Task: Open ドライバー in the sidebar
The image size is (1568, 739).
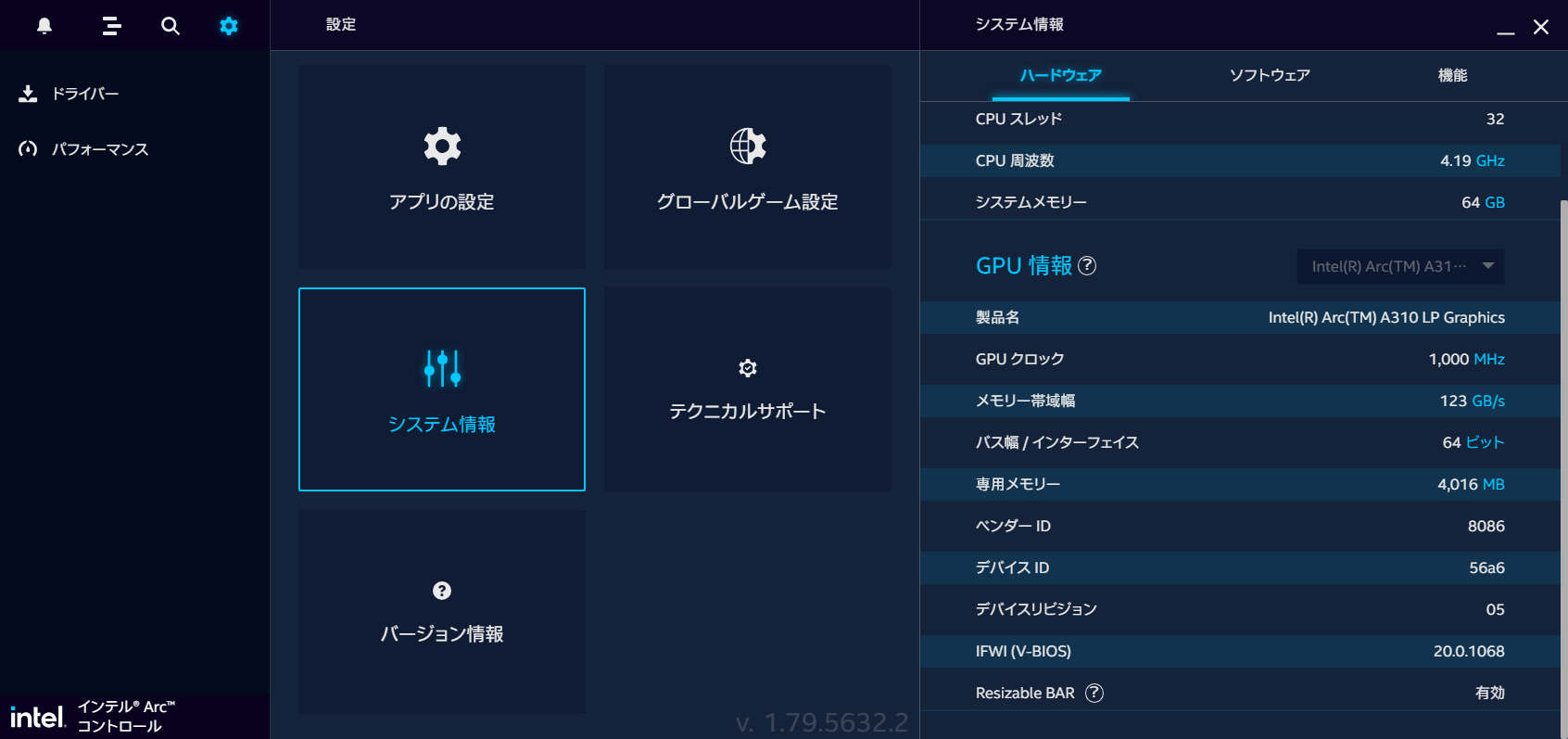Action: 84,94
